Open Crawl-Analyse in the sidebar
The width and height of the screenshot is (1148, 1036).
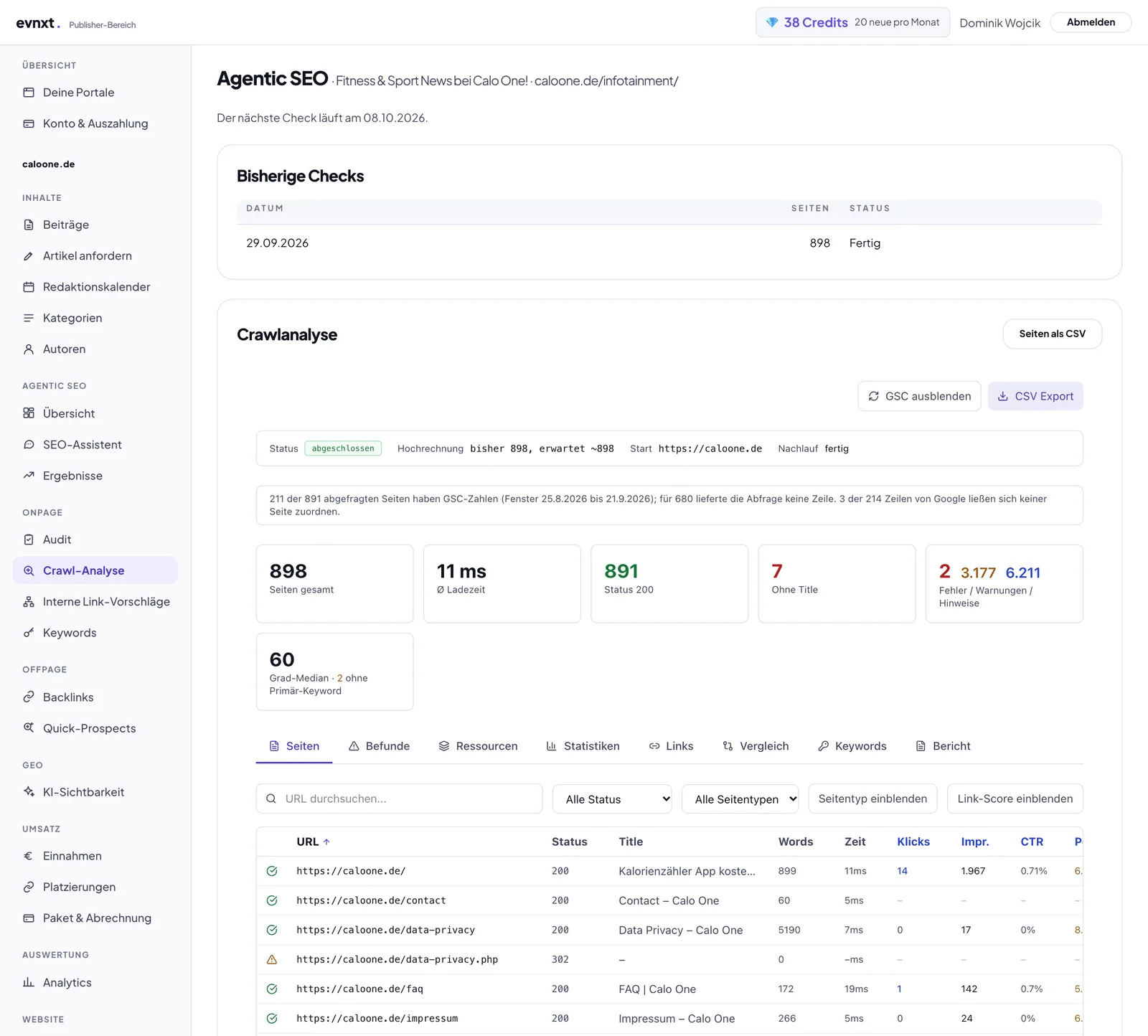[x=95, y=570]
